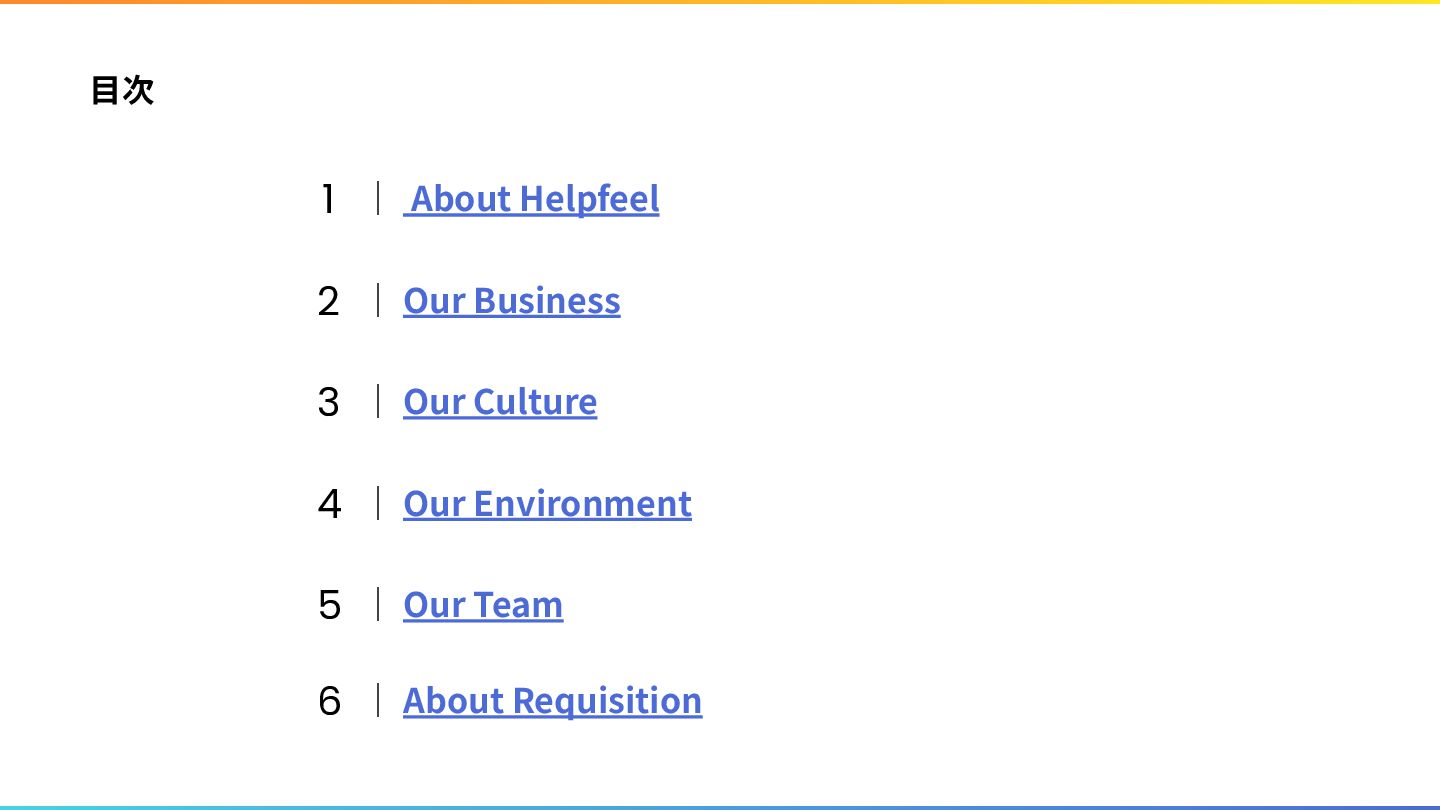
Task: Follow the Our Environment link
Action: click(547, 504)
